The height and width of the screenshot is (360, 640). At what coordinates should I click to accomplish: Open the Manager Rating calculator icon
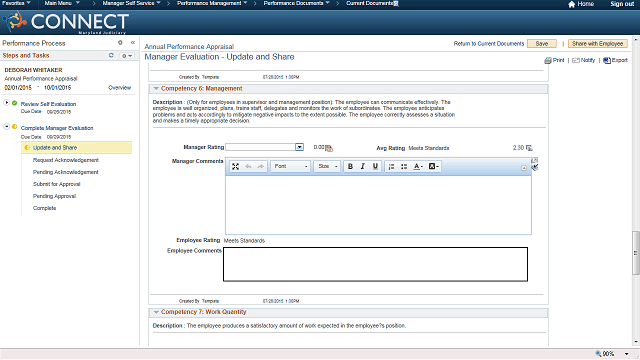tap(329, 148)
